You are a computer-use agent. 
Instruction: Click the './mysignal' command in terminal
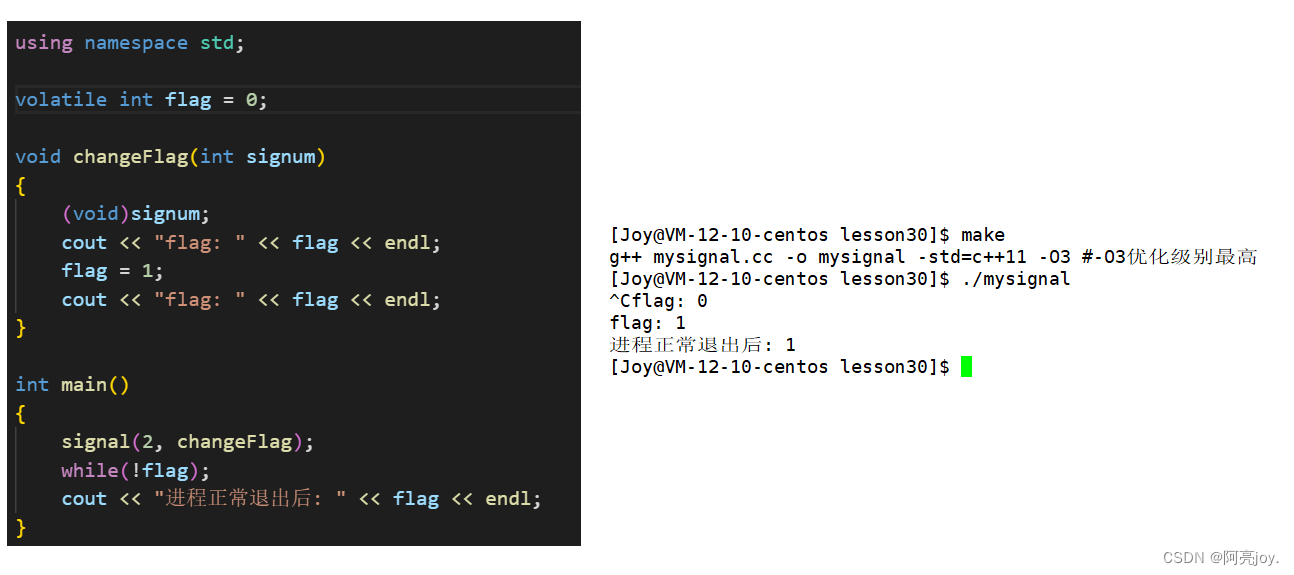point(1016,279)
